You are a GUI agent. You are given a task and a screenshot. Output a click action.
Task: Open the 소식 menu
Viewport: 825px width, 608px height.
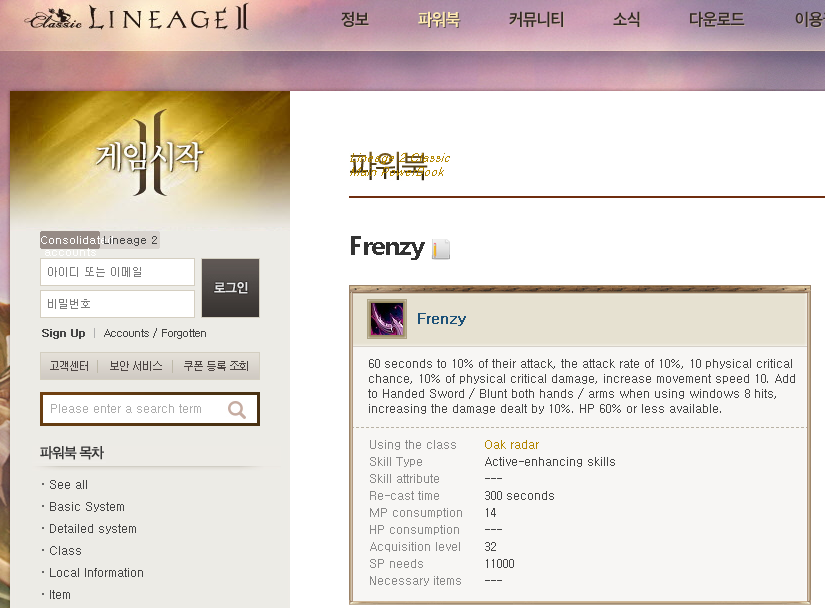[x=626, y=19]
